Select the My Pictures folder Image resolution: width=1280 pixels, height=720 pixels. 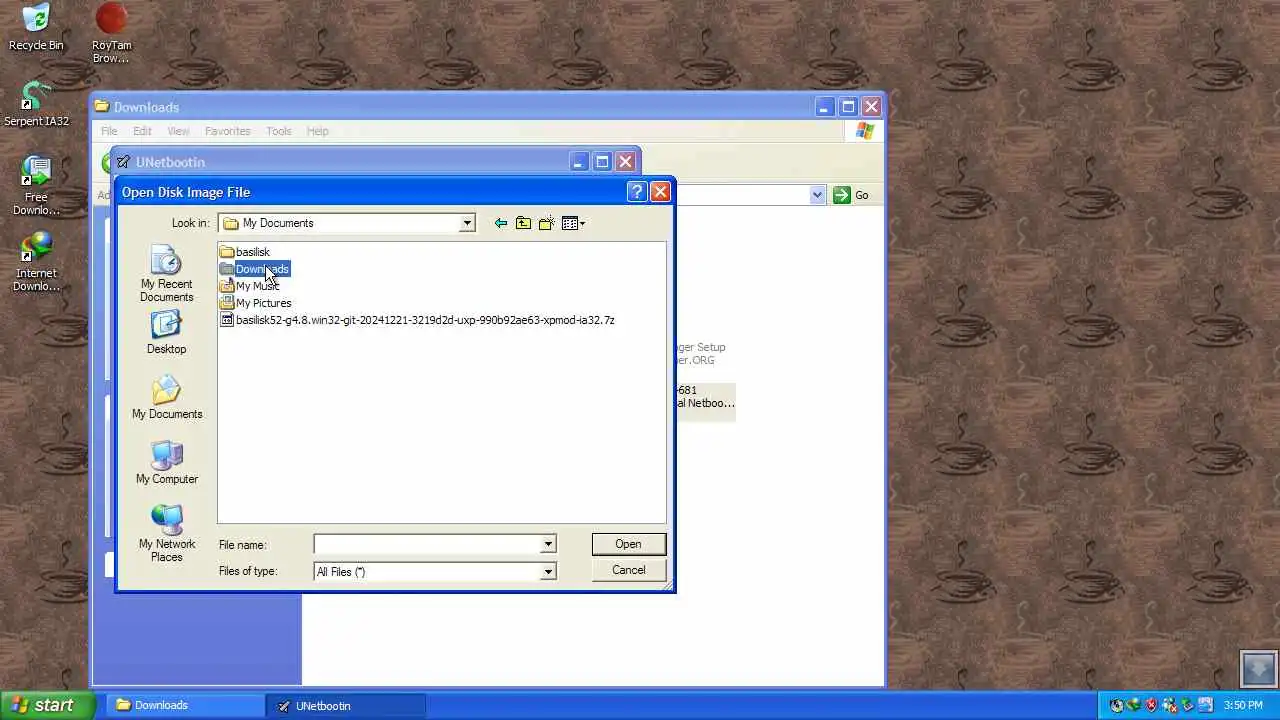(x=256, y=303)
